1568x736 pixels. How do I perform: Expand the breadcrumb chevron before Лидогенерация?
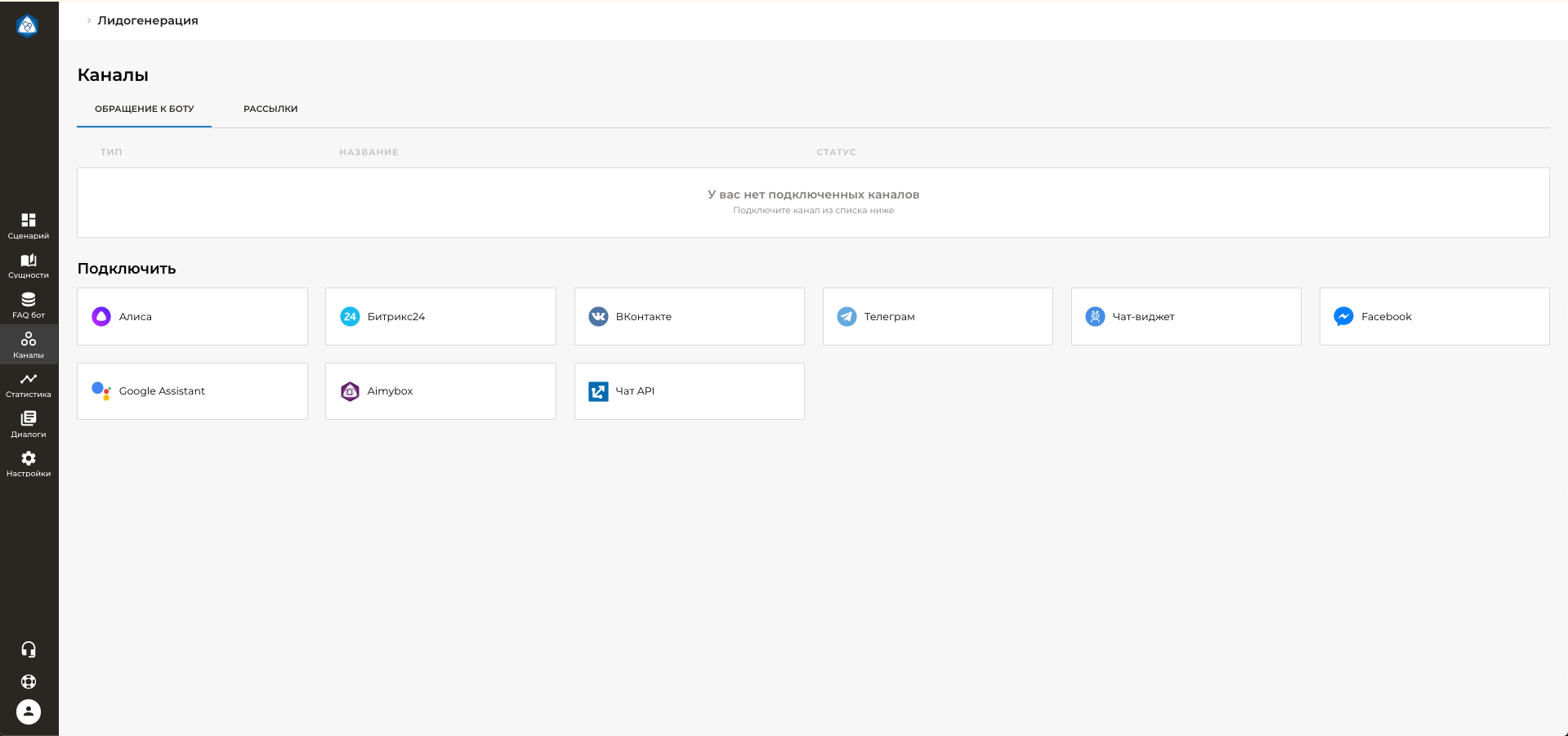click(88, 20)
